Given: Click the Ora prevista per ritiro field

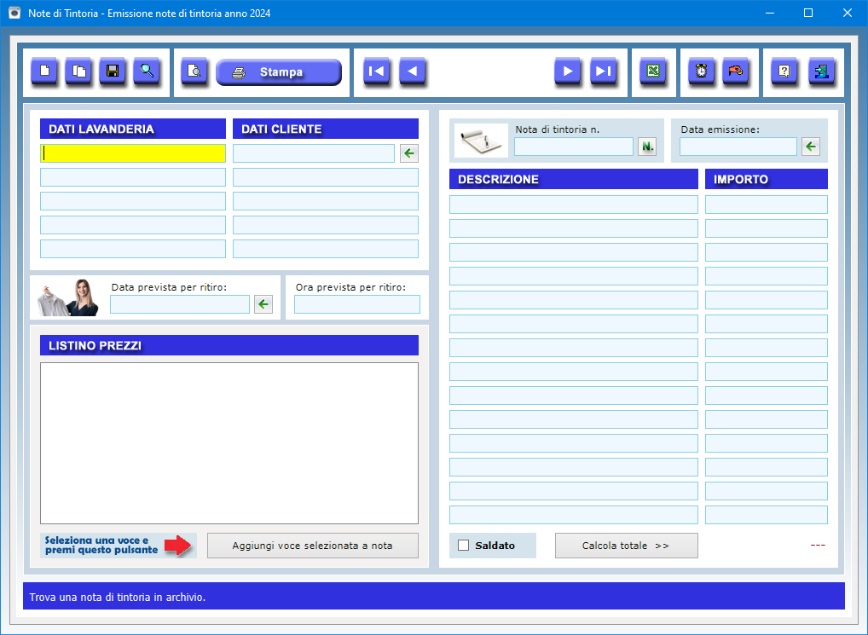Looking at the screenshot, I should [x=357, y=304].
